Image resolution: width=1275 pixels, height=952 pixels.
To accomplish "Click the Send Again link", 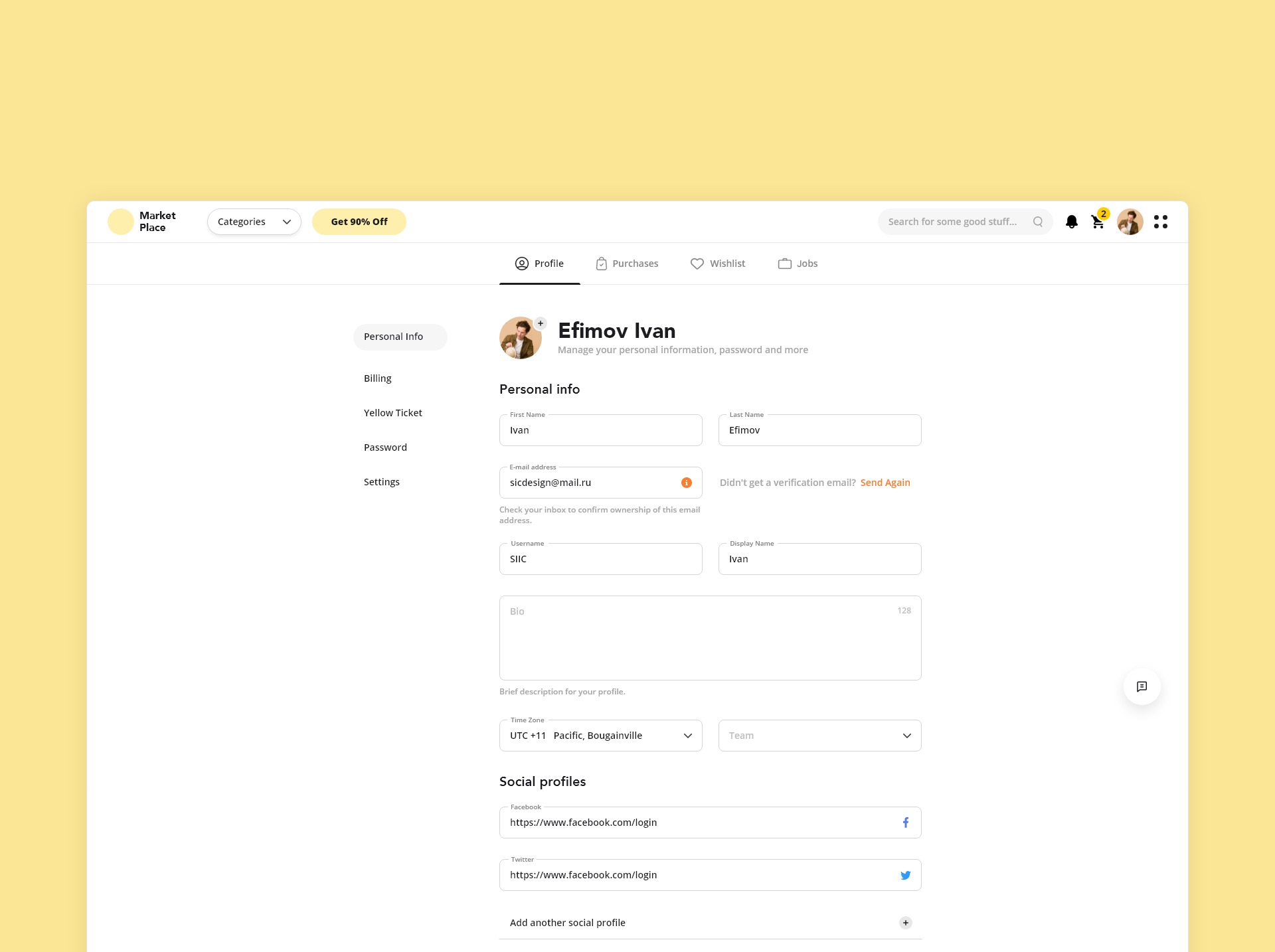I will pos(885,483).
